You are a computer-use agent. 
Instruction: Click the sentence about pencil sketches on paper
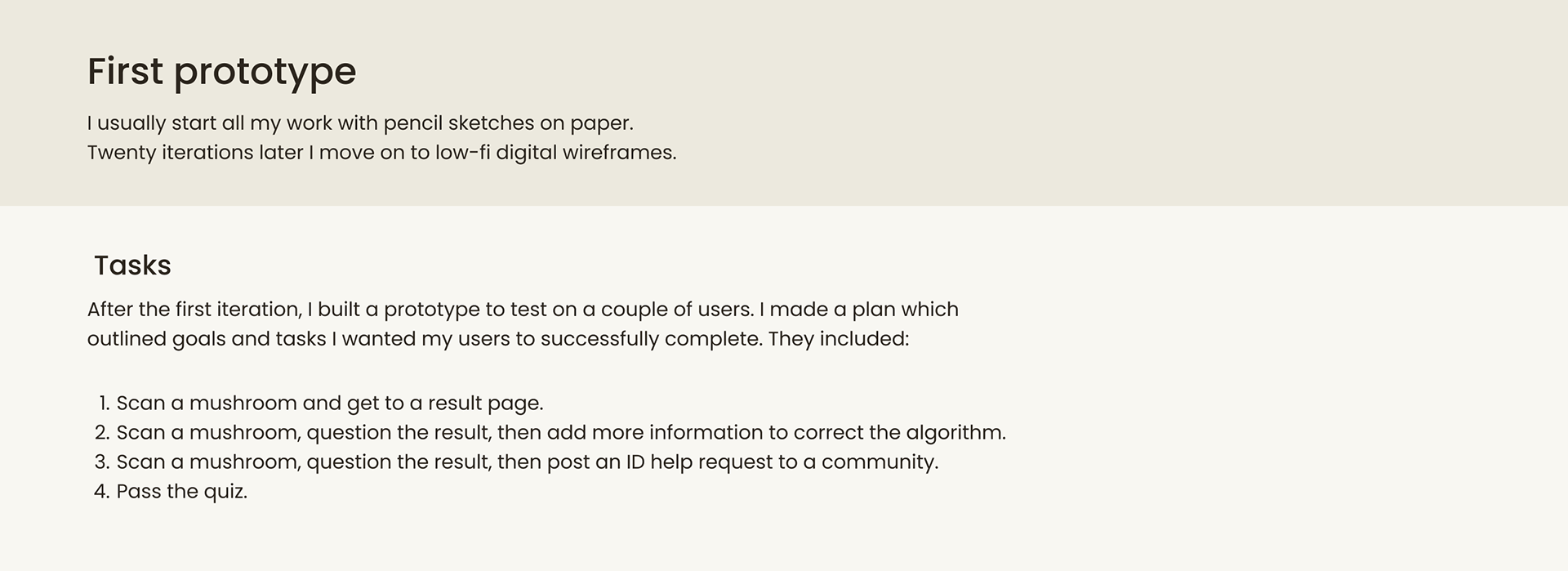tap(359, 123)
